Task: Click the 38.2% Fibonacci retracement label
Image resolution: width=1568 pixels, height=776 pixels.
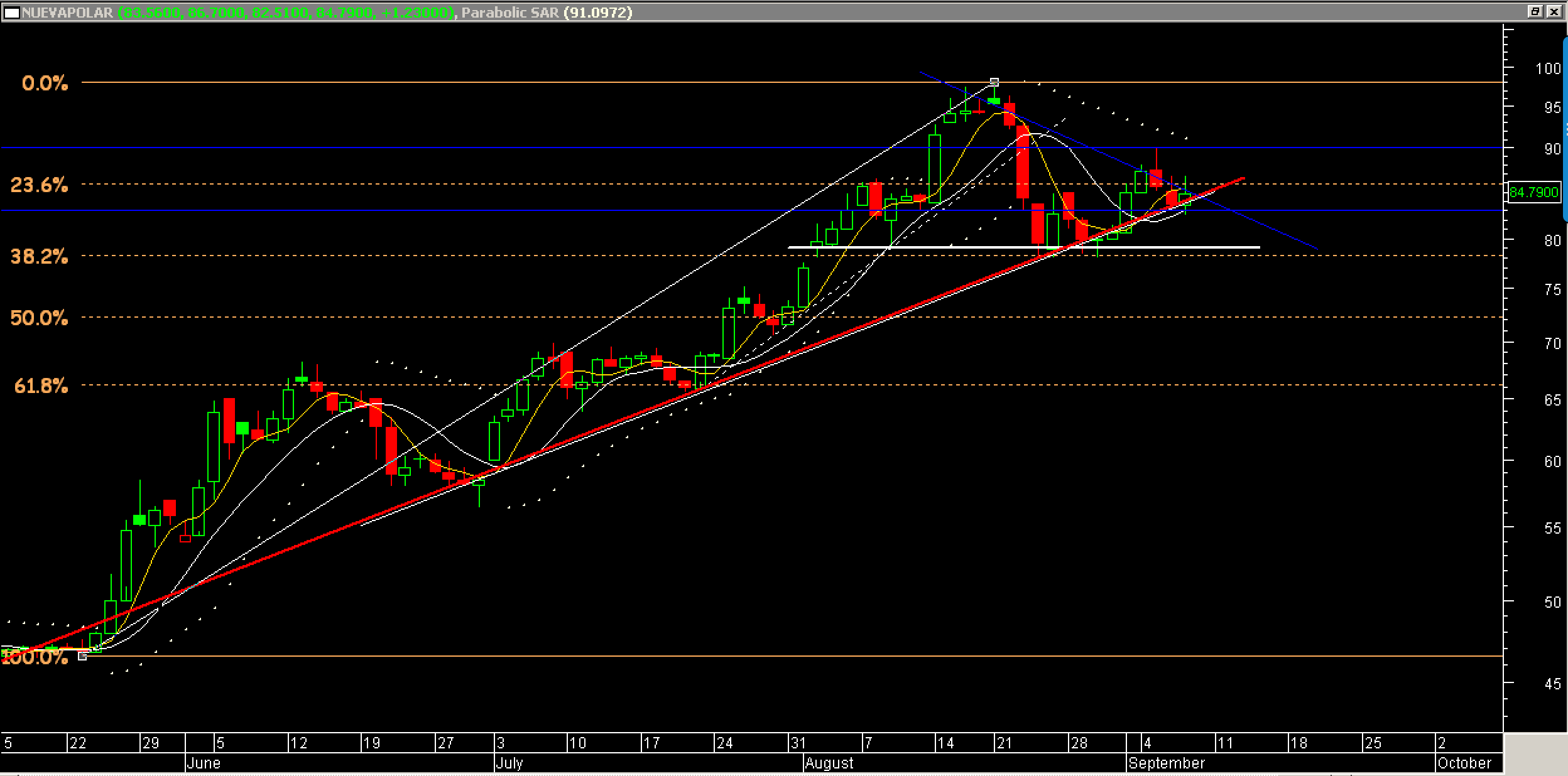Action: click(39, 256)
